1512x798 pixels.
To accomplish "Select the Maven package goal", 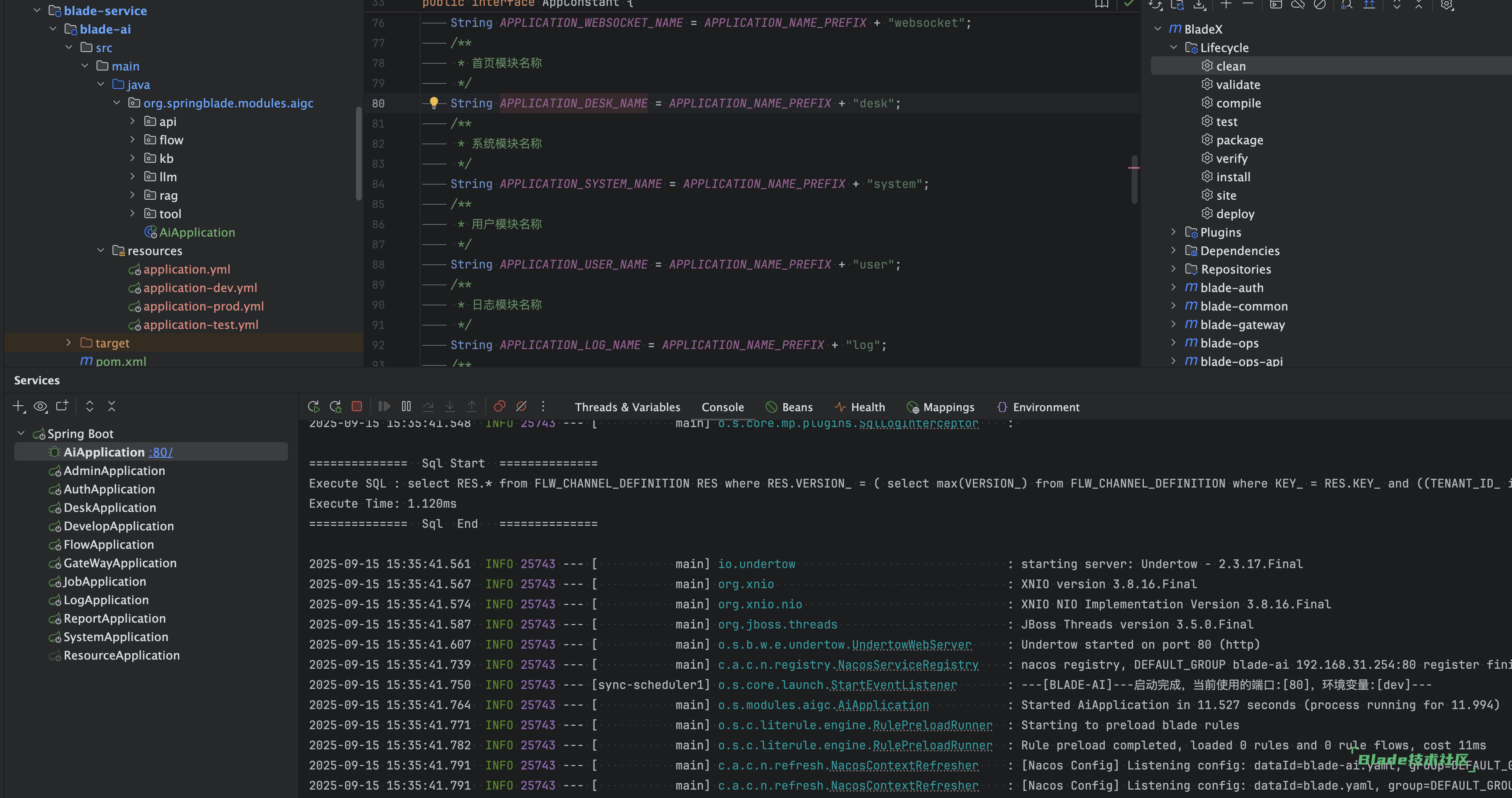I will point(1239,140).
